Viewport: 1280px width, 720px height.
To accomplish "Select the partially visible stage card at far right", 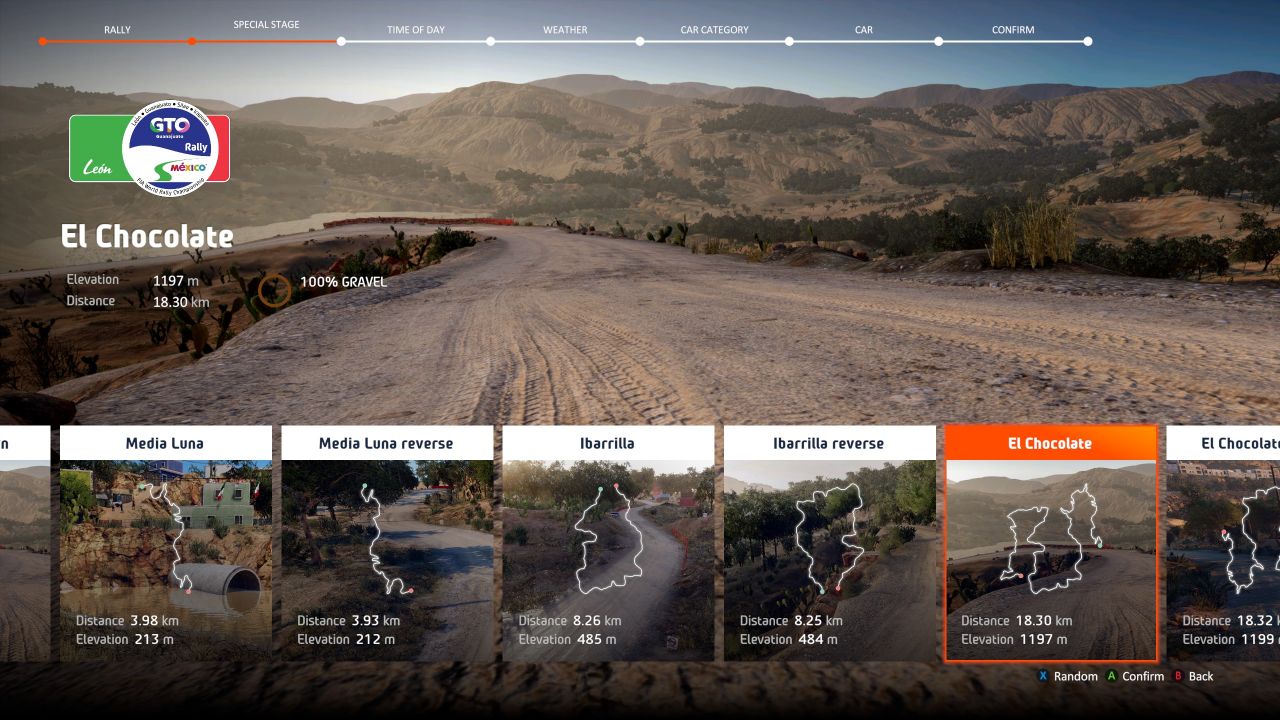I will [1224, 543].
